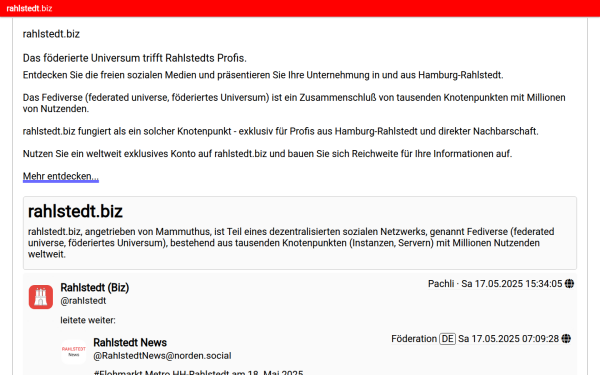Click the rahlstedt.biz logo in red header

29,8
